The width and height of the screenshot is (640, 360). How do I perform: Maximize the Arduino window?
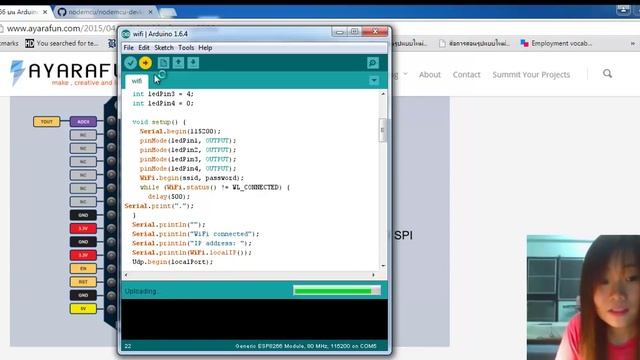[x=354, y=32]
